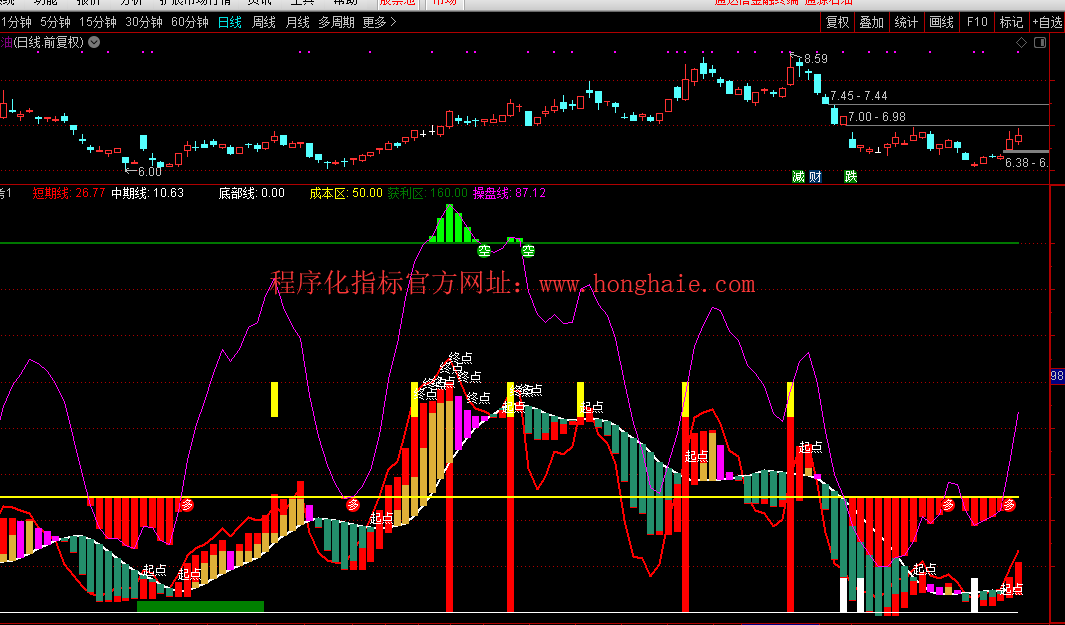
Task: Click the green 跌 marker below the candlesticks
Action: click(x=851, y=176)
